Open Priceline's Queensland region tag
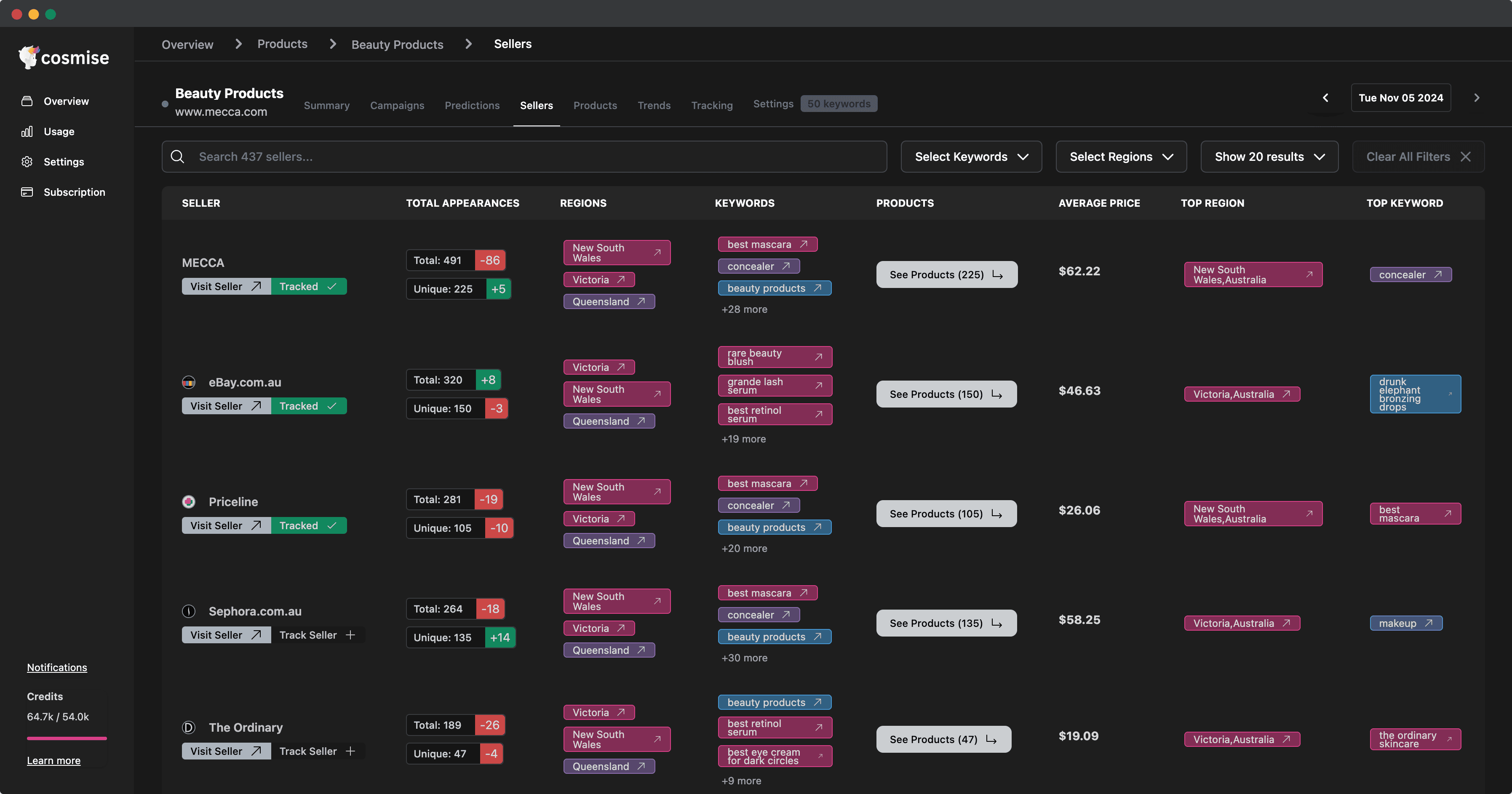This screenshot has width=1512, height=794. 609,541
